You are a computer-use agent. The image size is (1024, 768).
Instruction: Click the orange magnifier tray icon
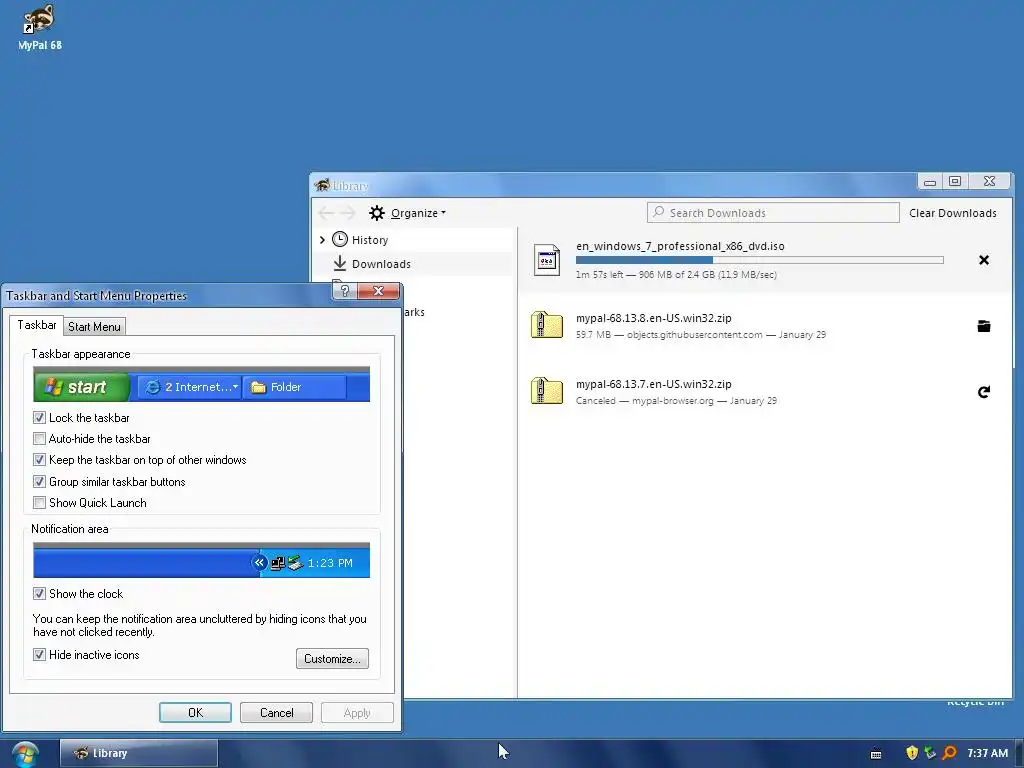pyautogui.click(x=950, y=753)
